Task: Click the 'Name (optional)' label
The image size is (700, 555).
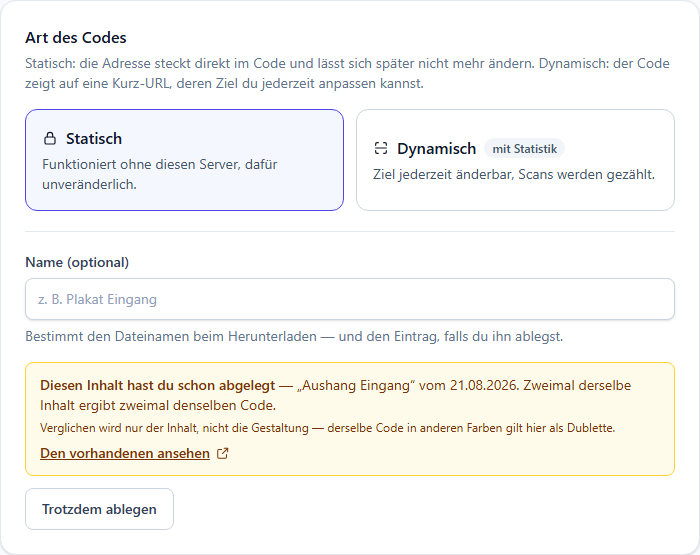Action: click(77, 262)
